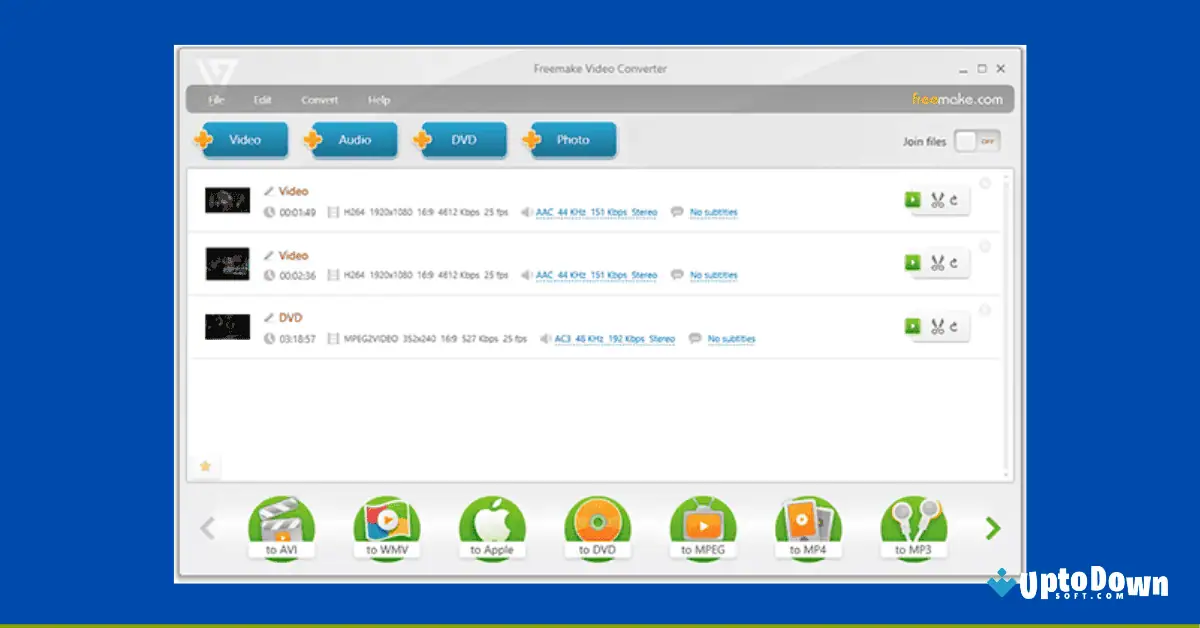Add a video using the Video button

click(243, 140)
